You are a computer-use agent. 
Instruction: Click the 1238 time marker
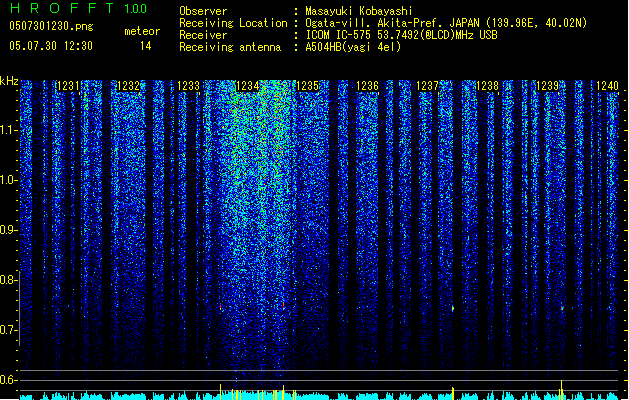[487, 86]
